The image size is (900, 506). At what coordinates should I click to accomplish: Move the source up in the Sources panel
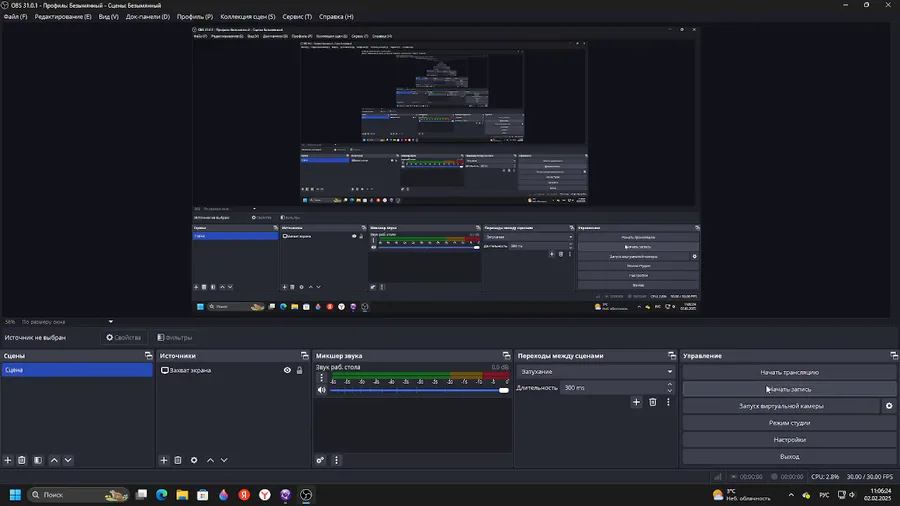tap(210, 460)
